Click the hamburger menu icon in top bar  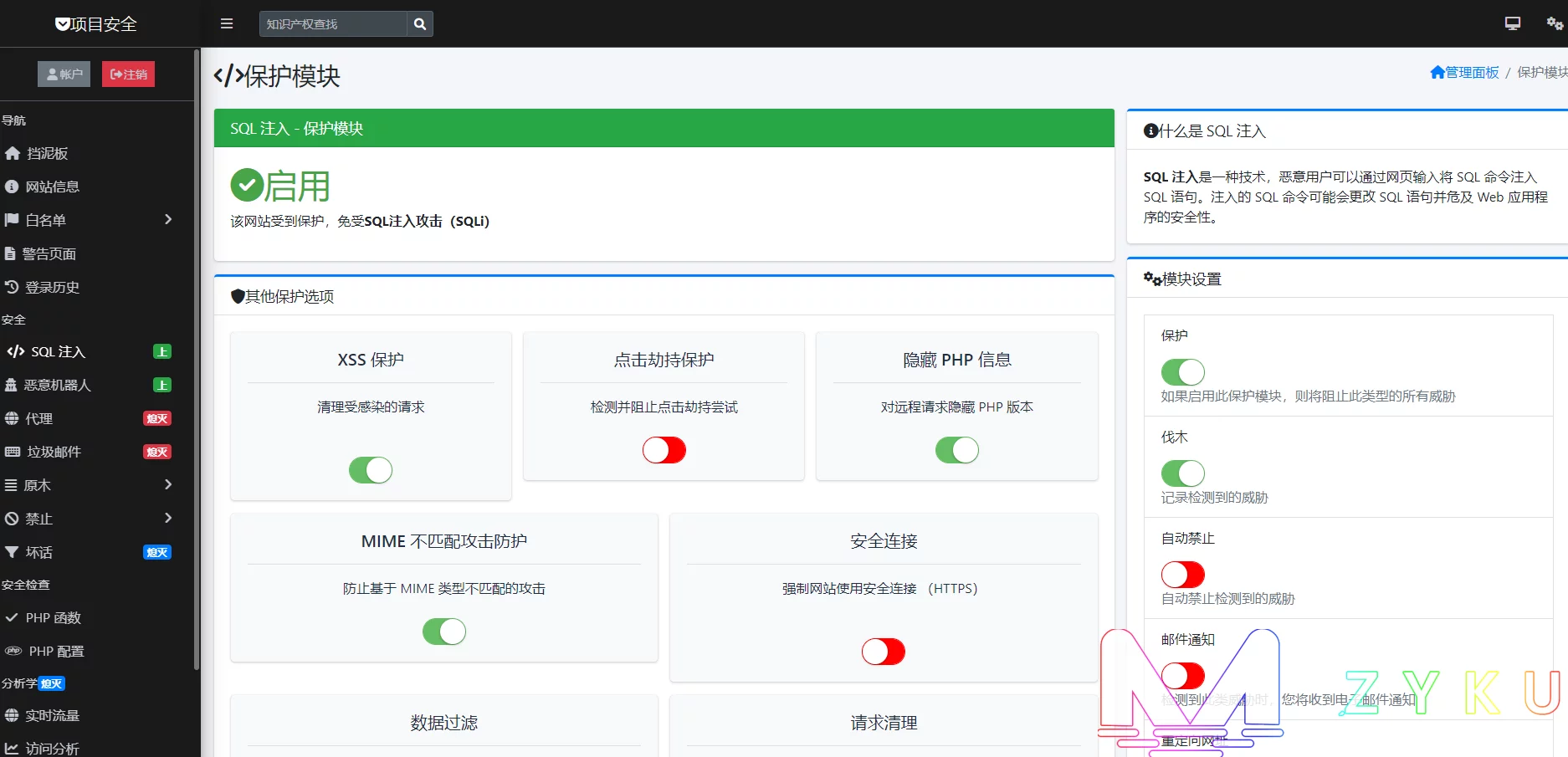coord(227,24)
